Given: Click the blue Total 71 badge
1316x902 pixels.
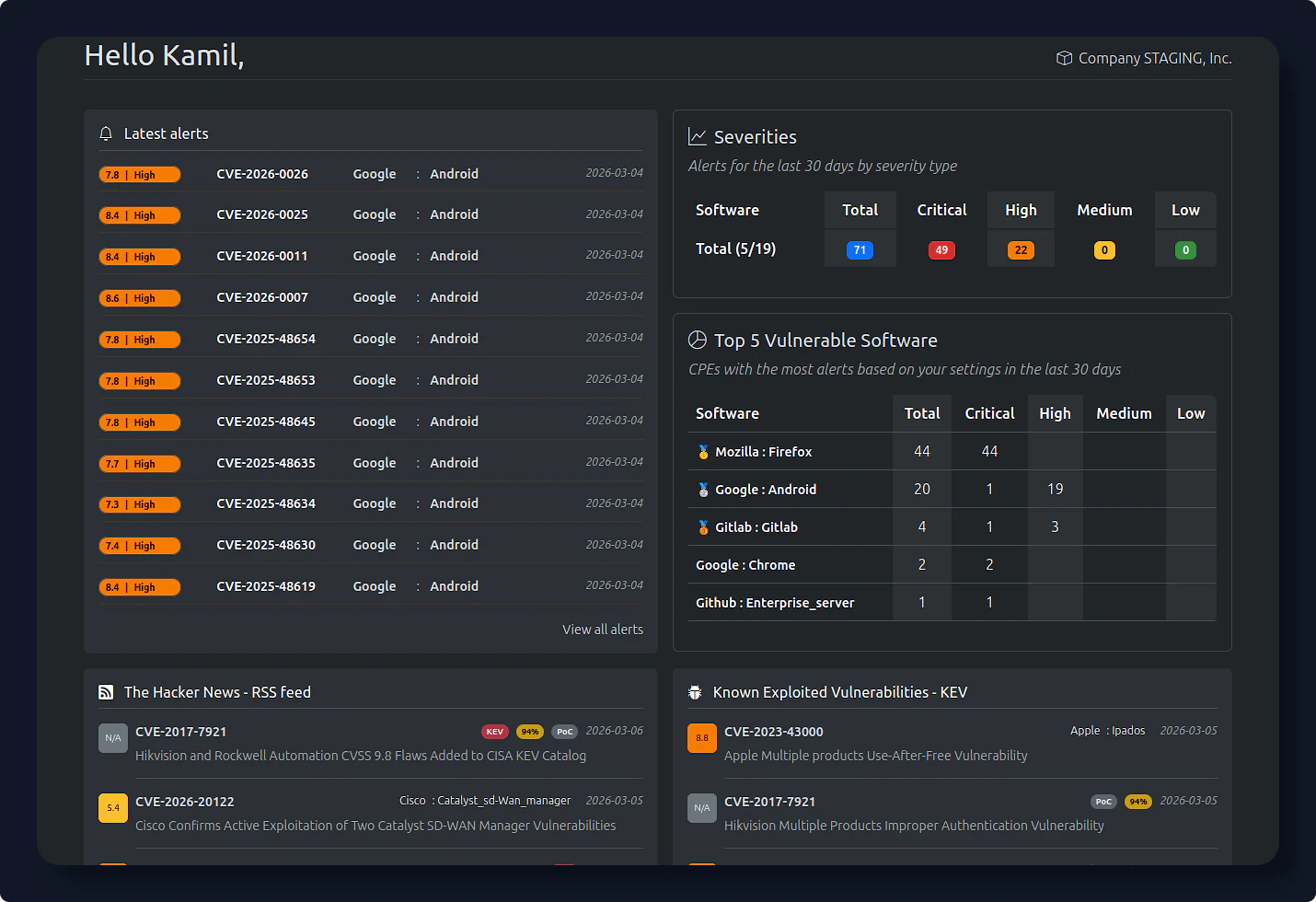Looking at the screenshot, I should coord(860,250).
